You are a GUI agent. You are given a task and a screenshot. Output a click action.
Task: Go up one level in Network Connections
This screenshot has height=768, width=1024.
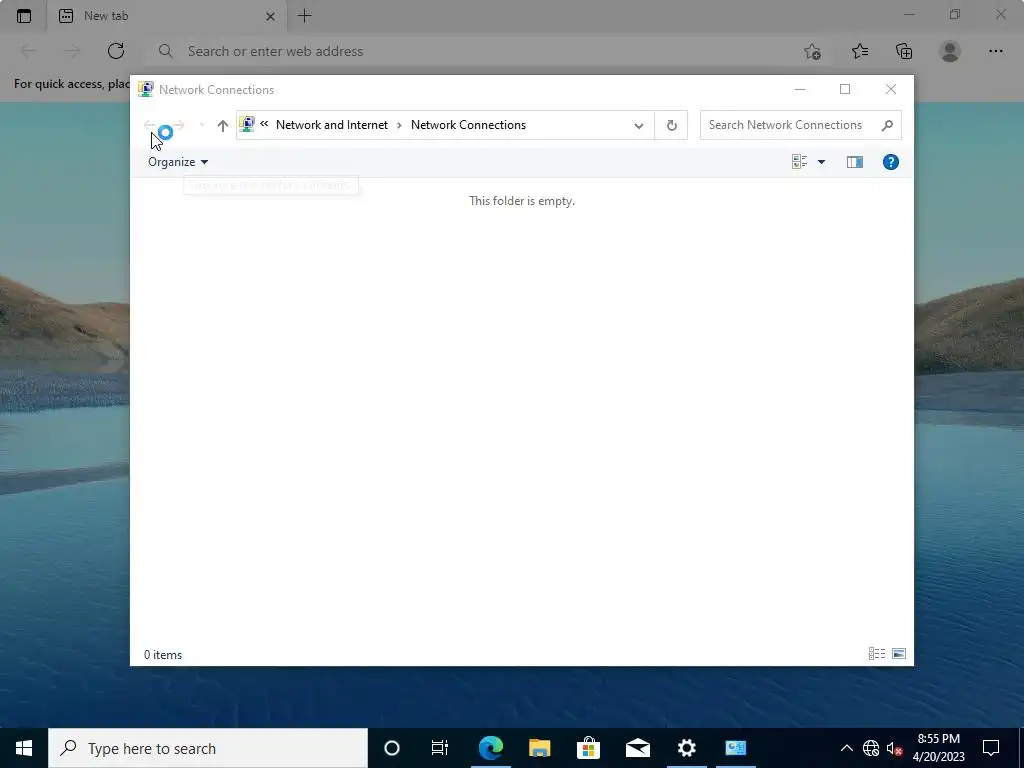[x=223, y=125]
